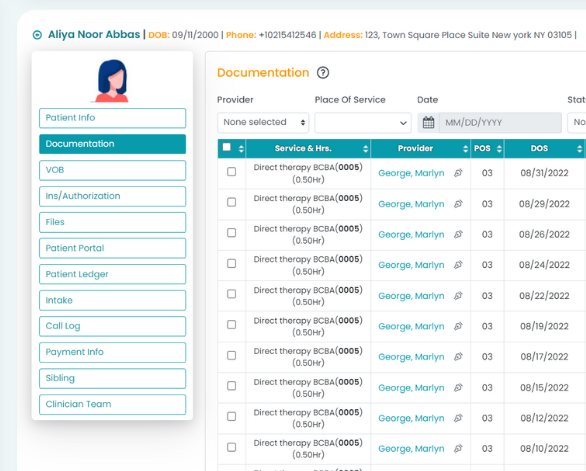Sort by the POS column arrows
This screenshot has height=471, width=586.
(x=499, y=149)
